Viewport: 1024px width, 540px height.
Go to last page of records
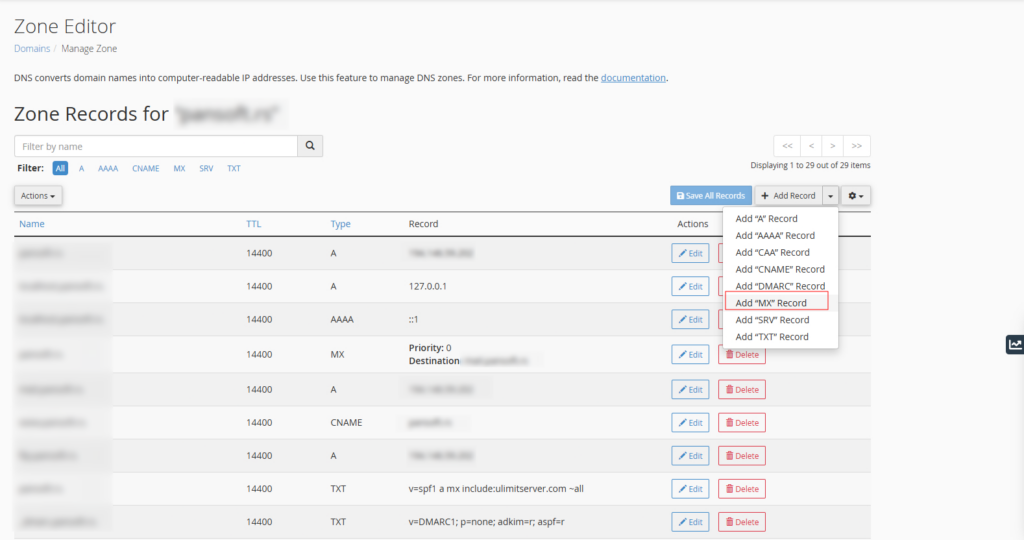tap(857, 146)
